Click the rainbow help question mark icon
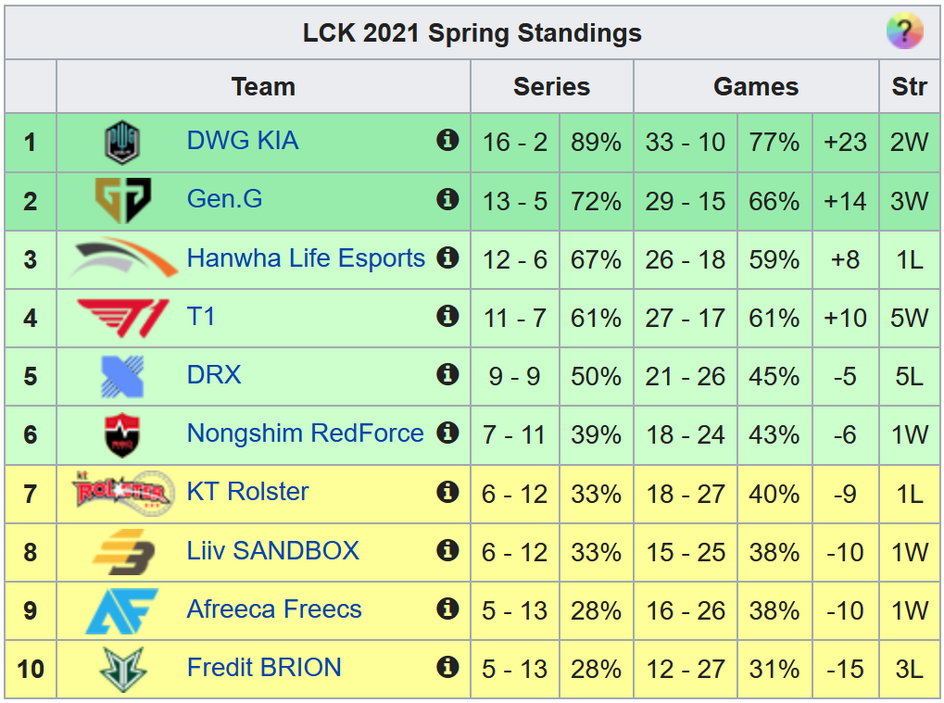Image resolution: width=944 pixels, height=703 pixels. (904, 31)
